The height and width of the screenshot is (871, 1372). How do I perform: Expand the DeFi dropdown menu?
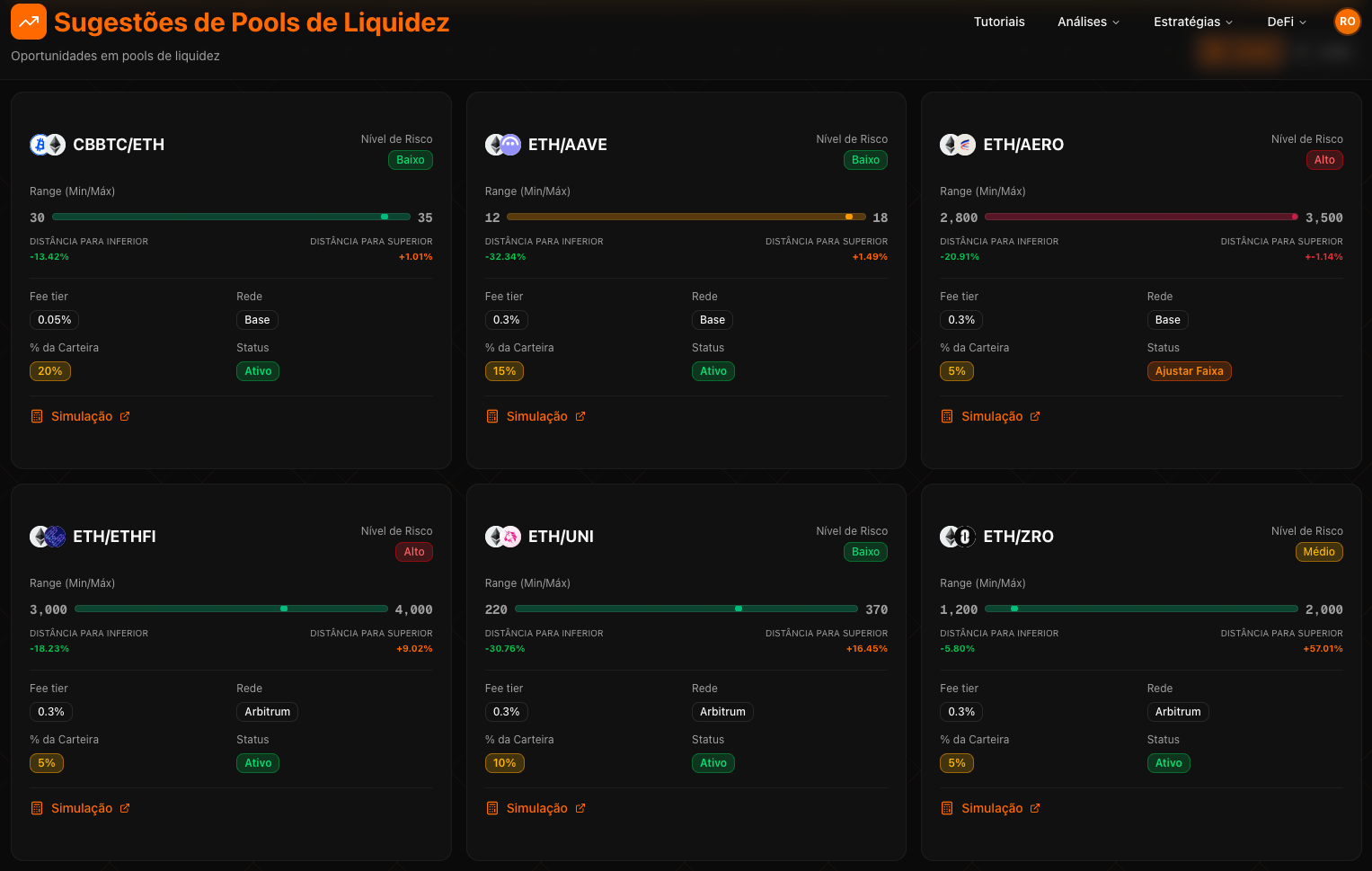(1287, 22)
